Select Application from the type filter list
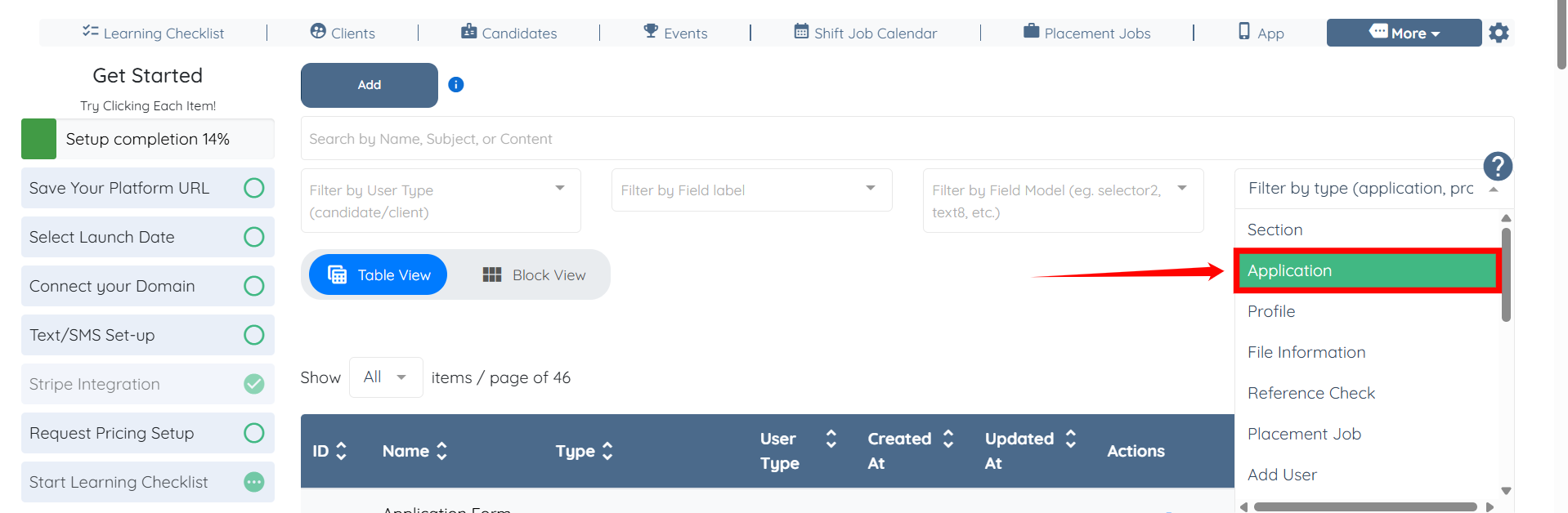1568x513 pixels. (x=1366, y=271)
